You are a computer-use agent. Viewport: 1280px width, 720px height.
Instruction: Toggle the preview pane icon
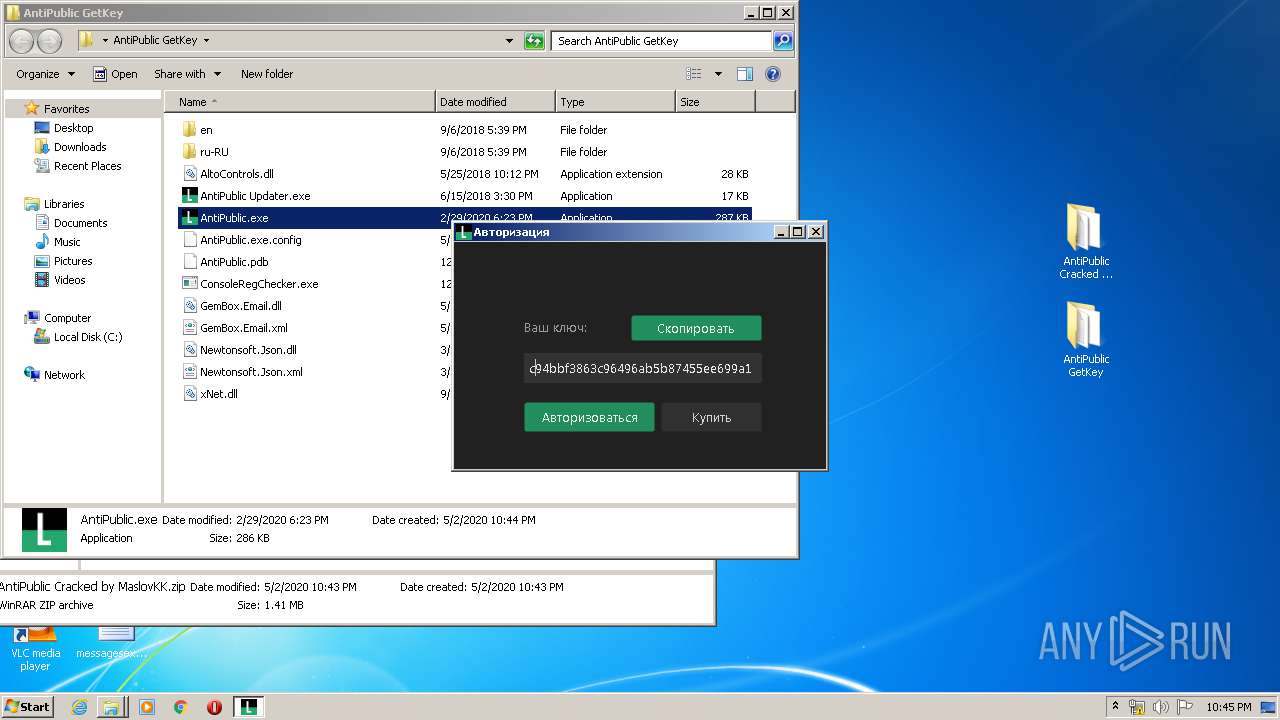point(744,74)
